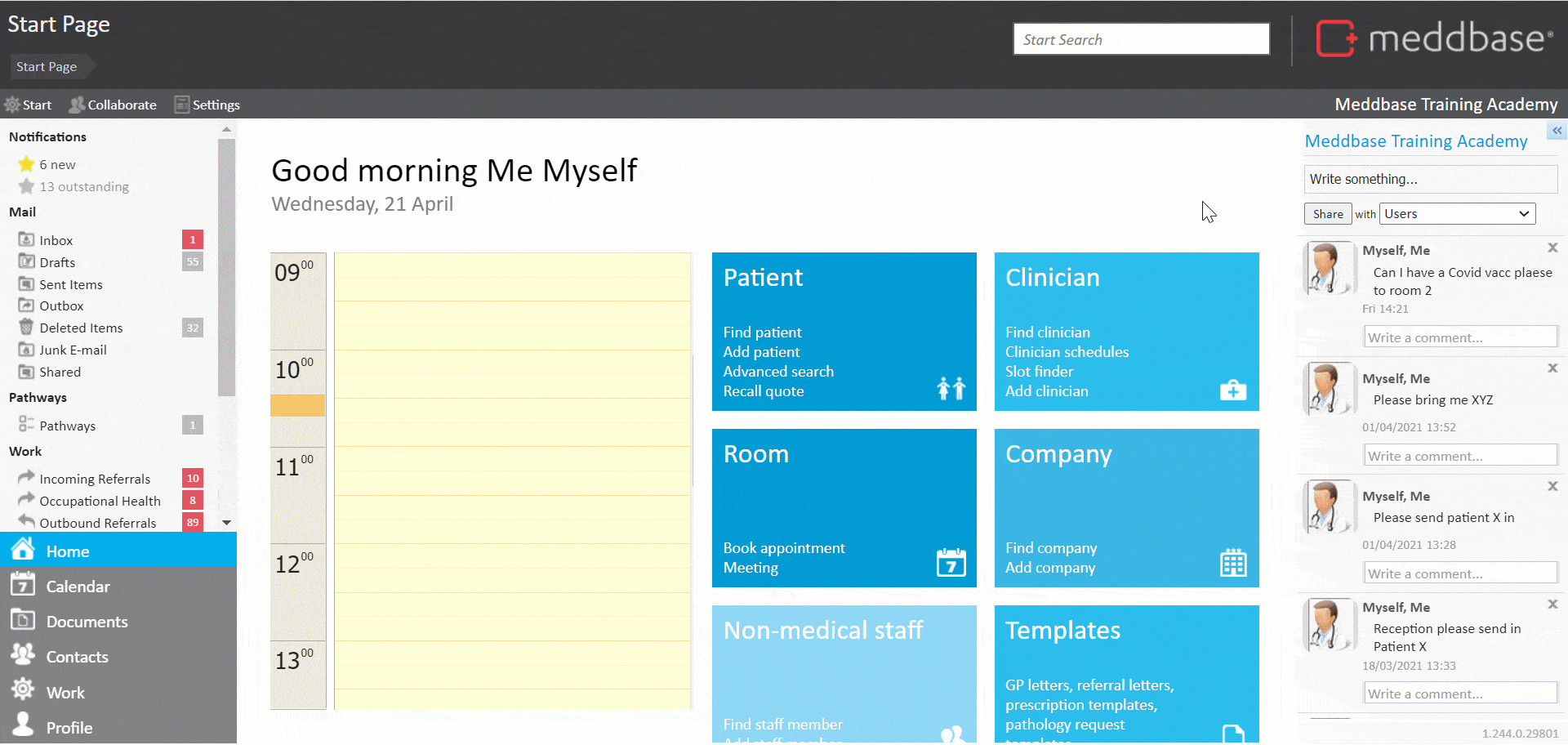Click the Inbox unread count badge
The width and height of the screenshot is (1568, 745).
pos(193,239)
